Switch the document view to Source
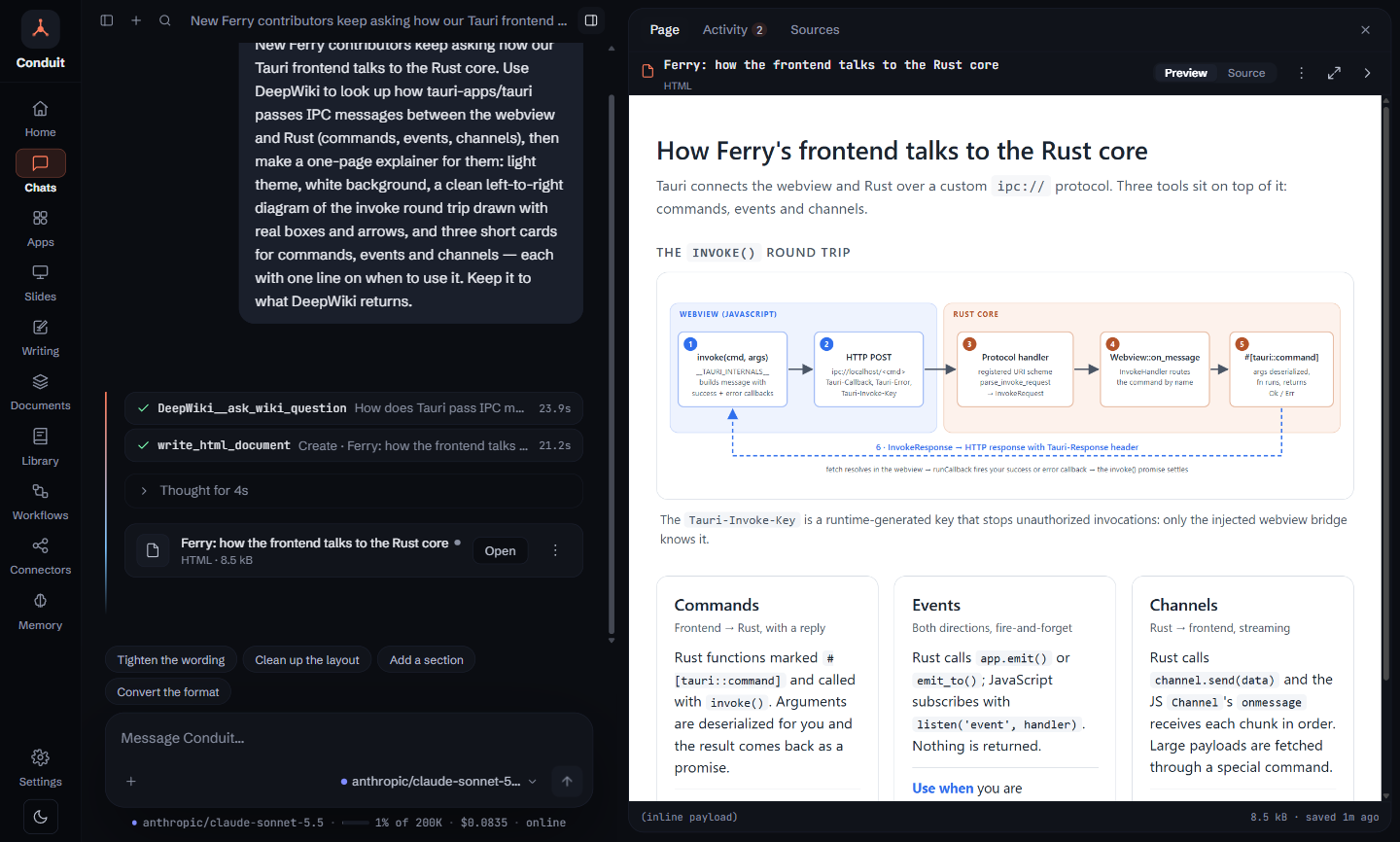The height and width of the screenshot is (842, 1400). click(1246, 73)
